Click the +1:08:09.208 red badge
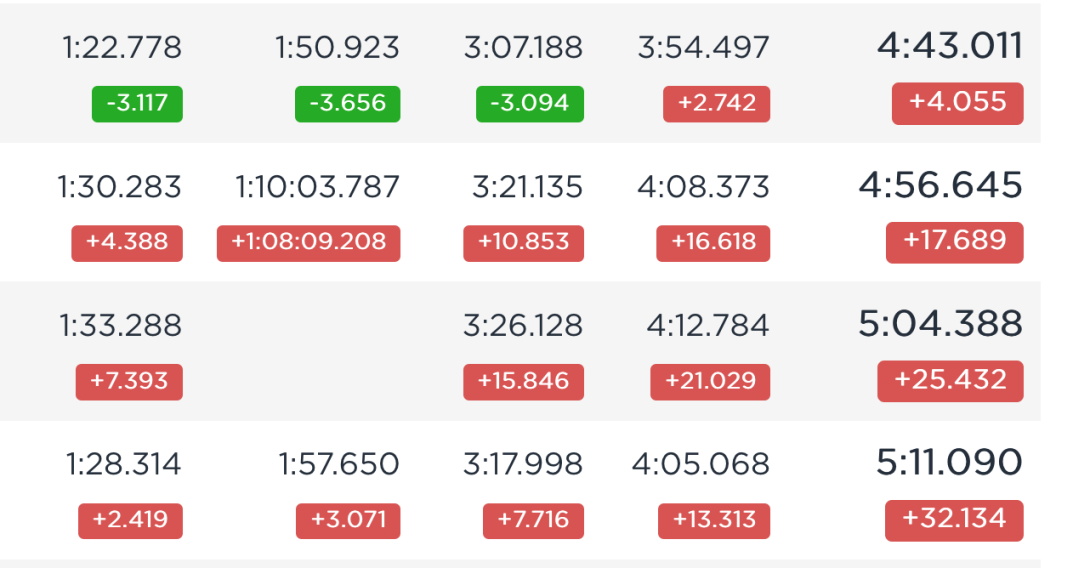Viewport: 1090px width, 568px height. pos(309,243)
